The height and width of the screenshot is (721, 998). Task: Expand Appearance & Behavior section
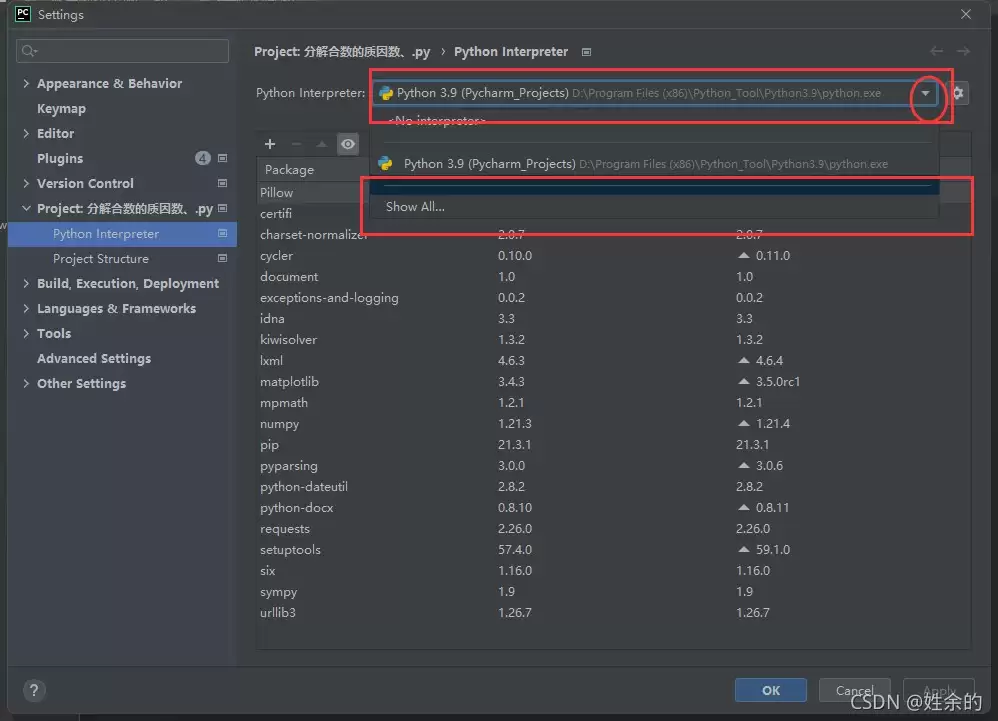26,83
